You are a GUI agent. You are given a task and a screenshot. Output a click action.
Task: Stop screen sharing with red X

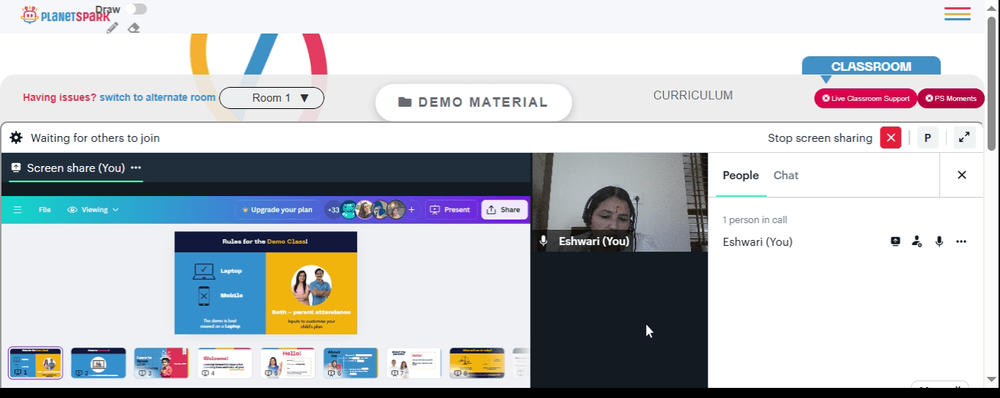[890, 138]
